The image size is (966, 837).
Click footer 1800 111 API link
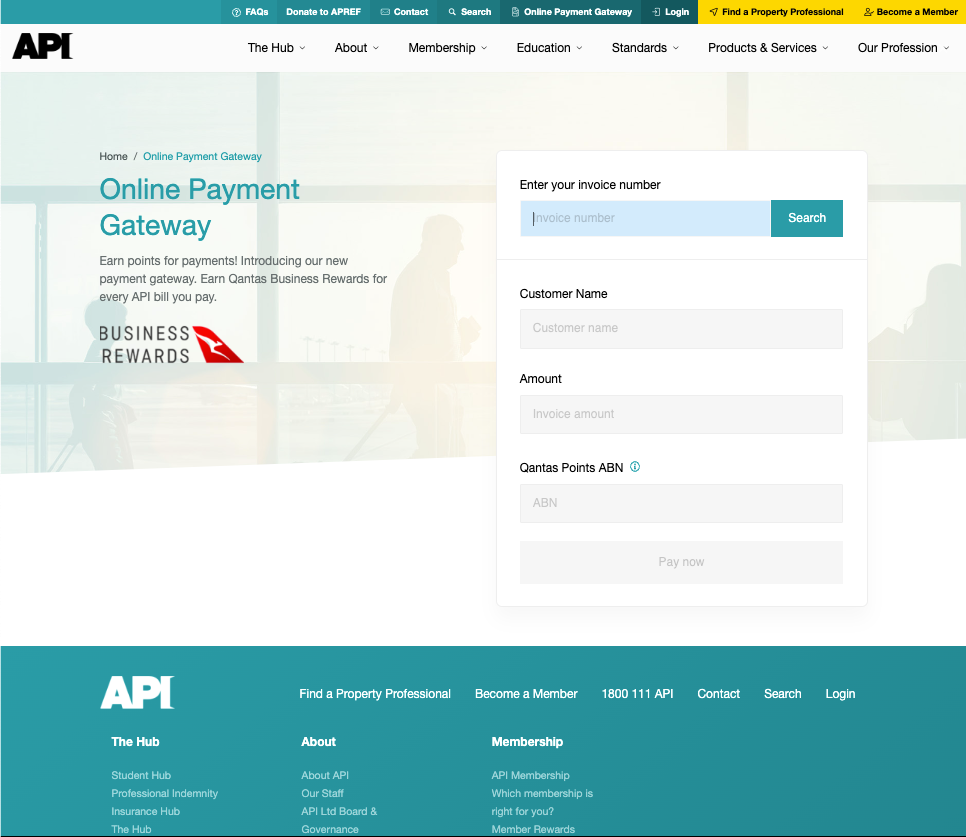click(x=637, y=693)
